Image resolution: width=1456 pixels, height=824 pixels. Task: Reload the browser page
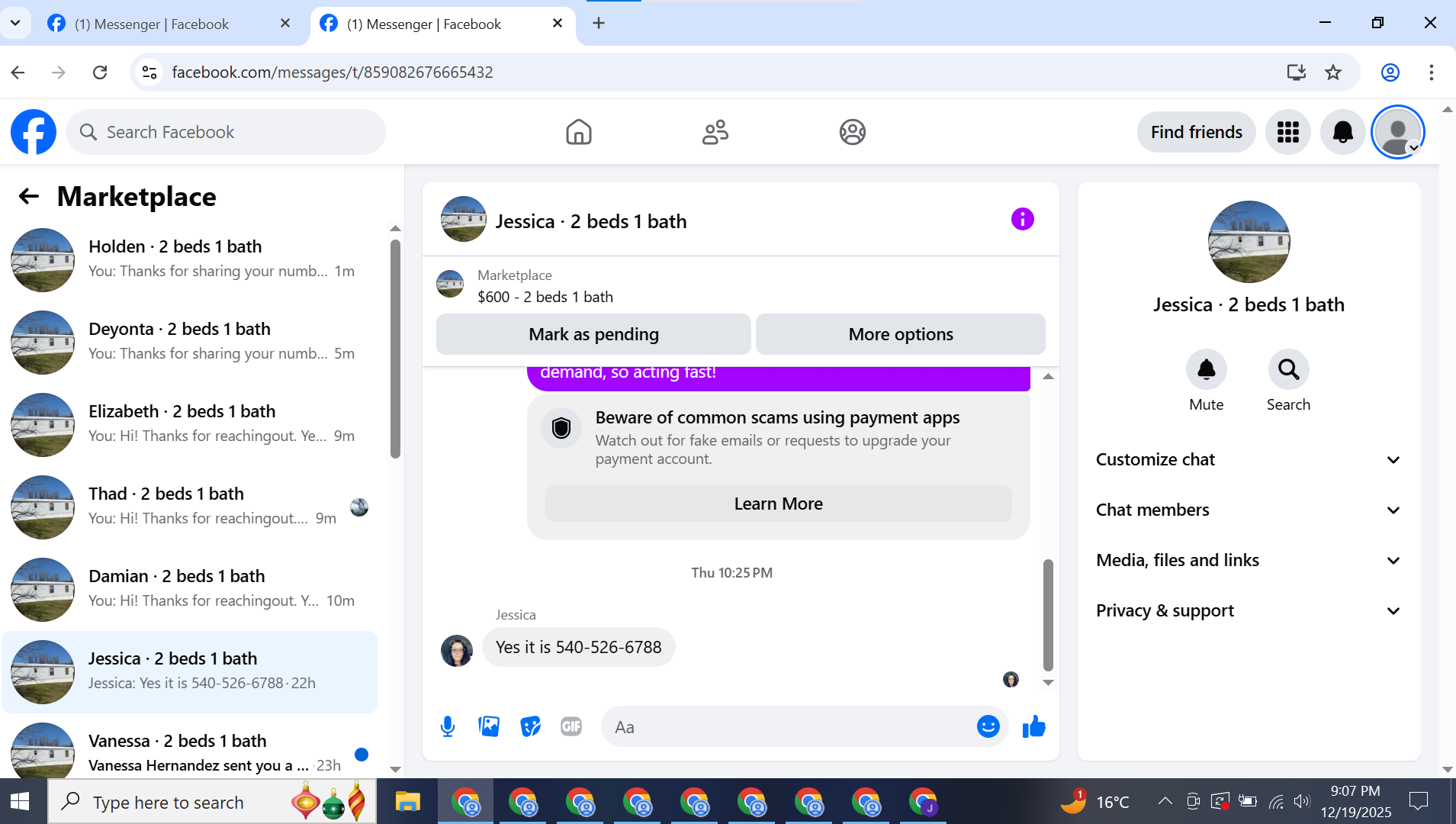[100, 72]
